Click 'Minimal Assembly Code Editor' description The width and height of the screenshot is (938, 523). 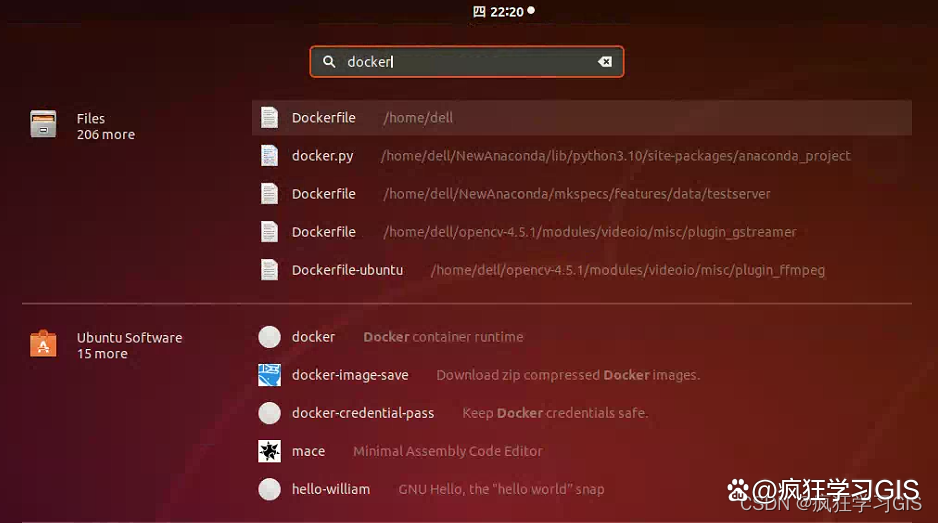pyautogui.click(x=447, y=451)
